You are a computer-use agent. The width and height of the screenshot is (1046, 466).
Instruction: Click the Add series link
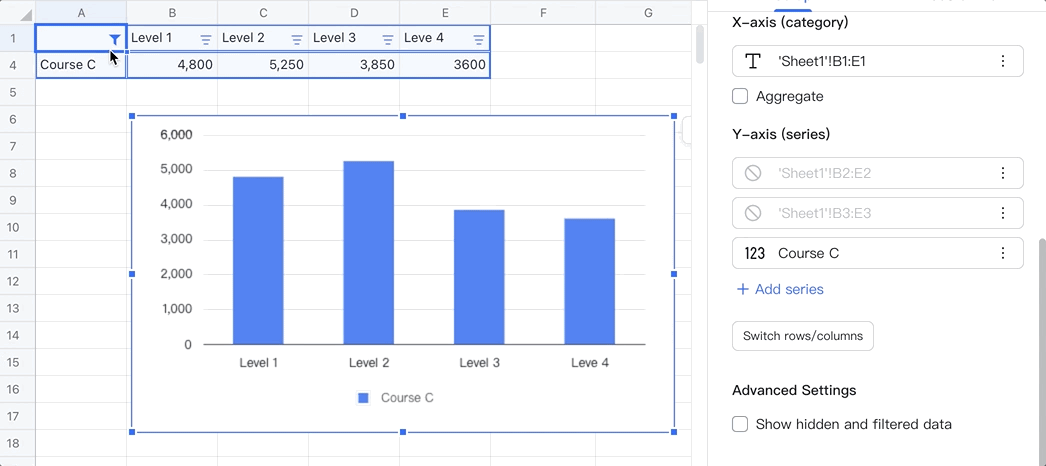(x=780, y=289)
